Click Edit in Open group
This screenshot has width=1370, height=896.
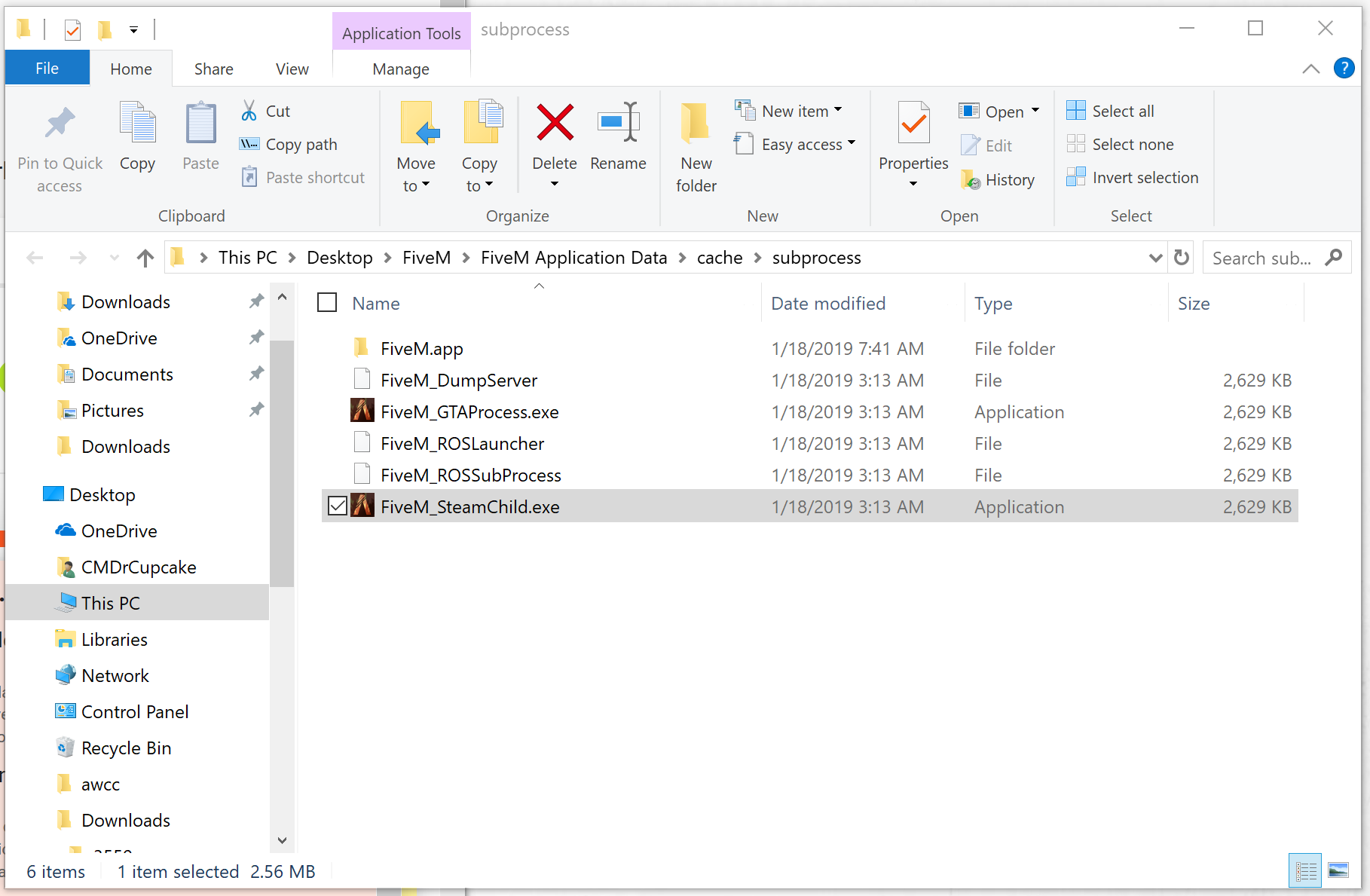click(986, 145)
